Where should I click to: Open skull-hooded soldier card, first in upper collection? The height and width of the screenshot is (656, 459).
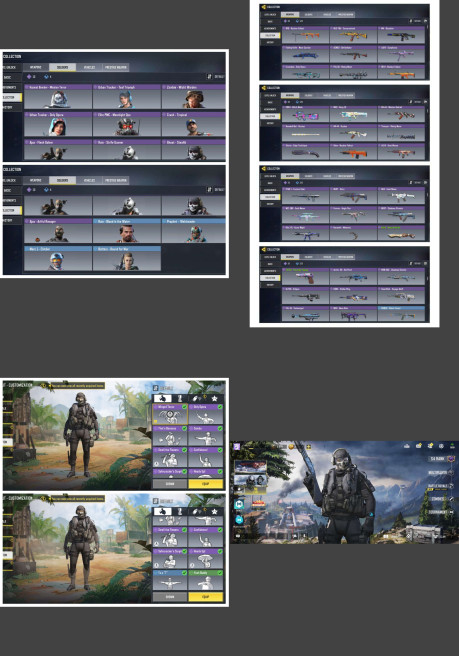click(58, 97)
